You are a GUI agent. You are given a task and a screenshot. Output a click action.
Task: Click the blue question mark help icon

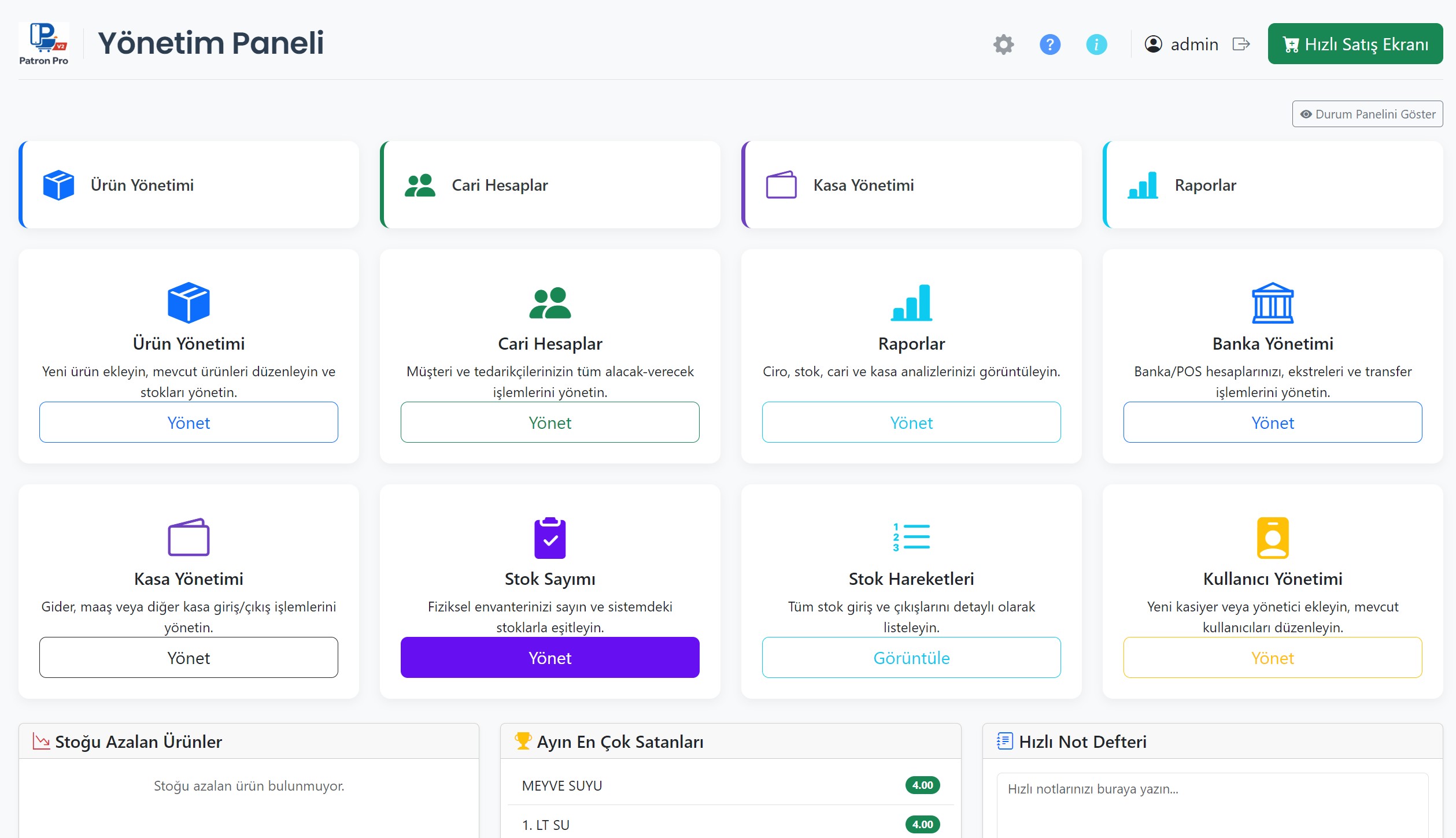pyautogui.click(x=1049, y=45)
